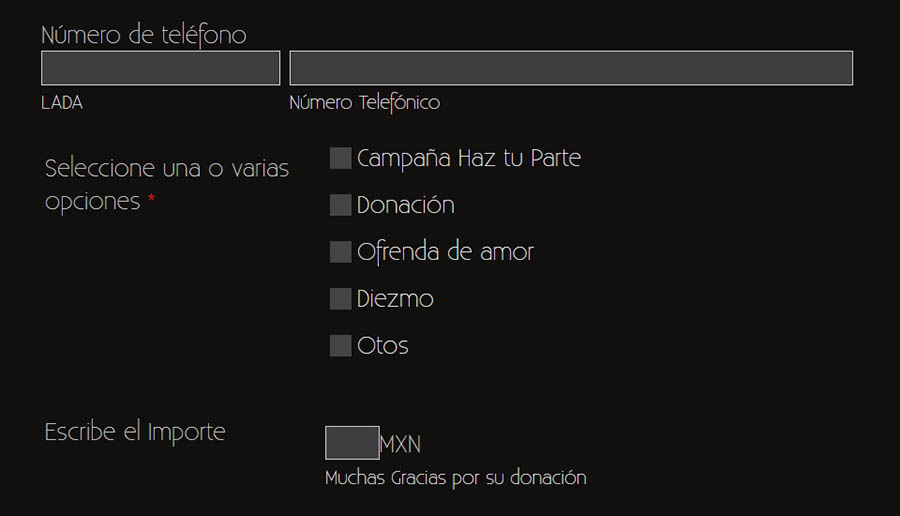Screen dimensions: 900x516
Task: Click the "Número Telefónico" sublabel text
Action: tap(364, 103)
